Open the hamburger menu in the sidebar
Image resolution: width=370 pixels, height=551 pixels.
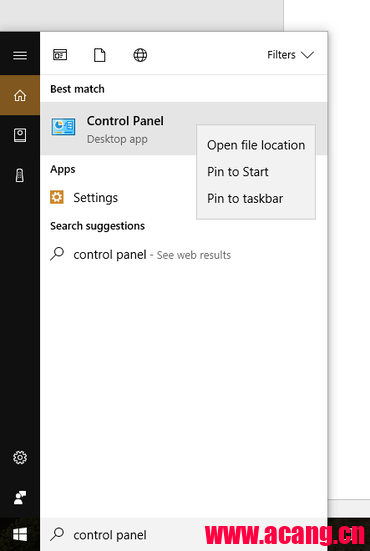pos(20,55)
